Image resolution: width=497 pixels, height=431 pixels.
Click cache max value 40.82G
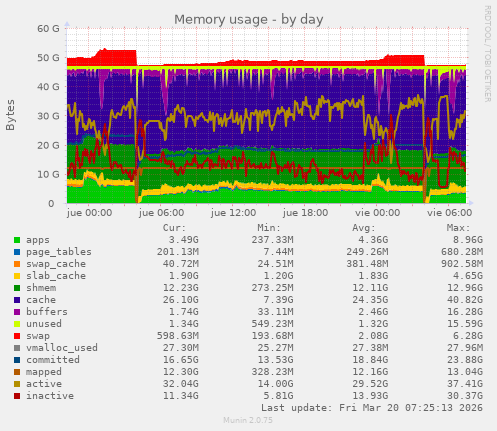pos(465,300)
